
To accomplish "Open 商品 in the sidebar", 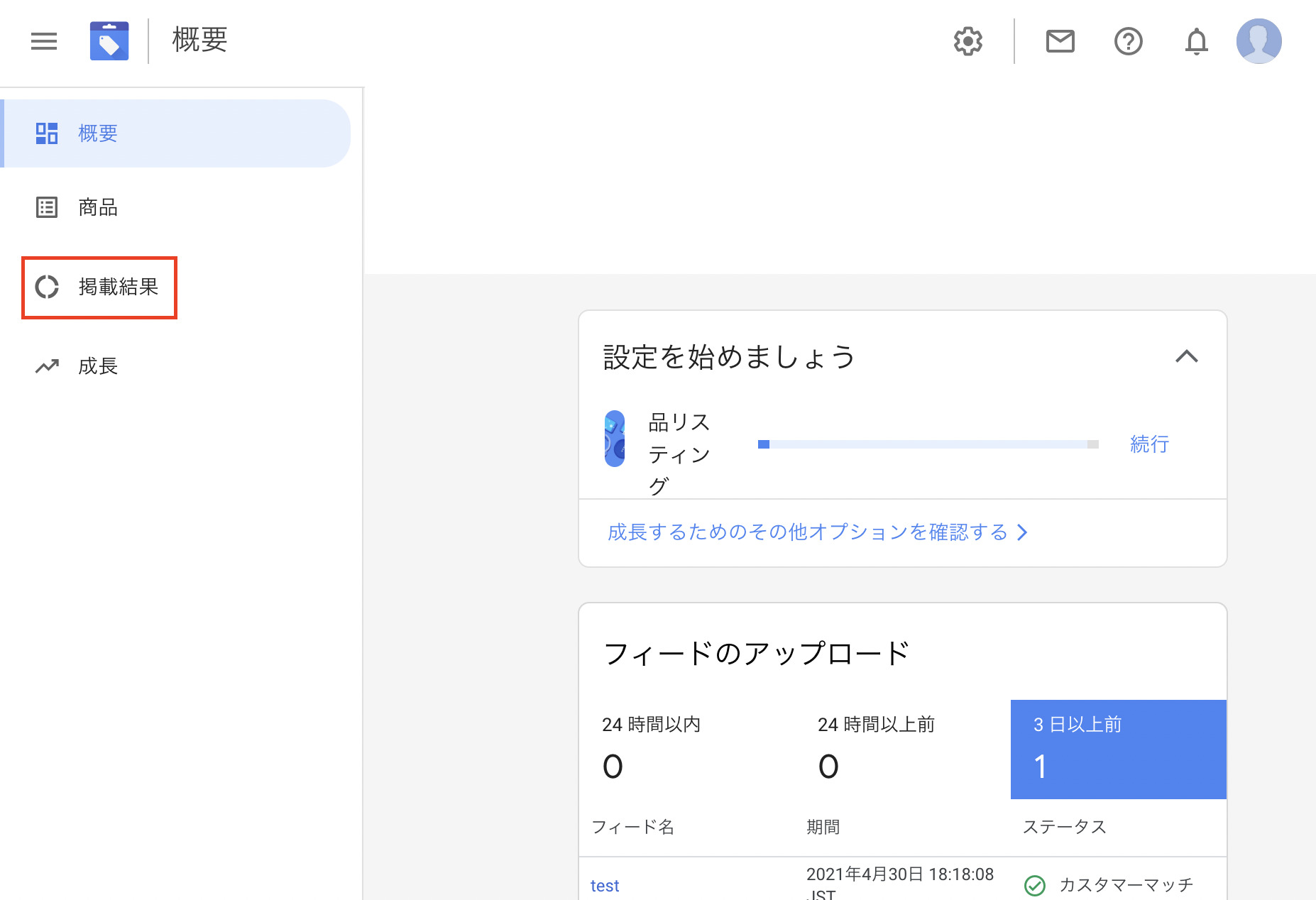I will (98, 207).
